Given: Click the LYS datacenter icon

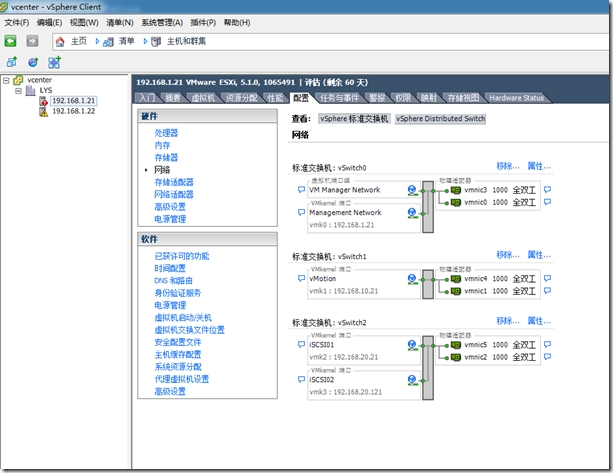Looking at the screenshot, I should [30, 90].
